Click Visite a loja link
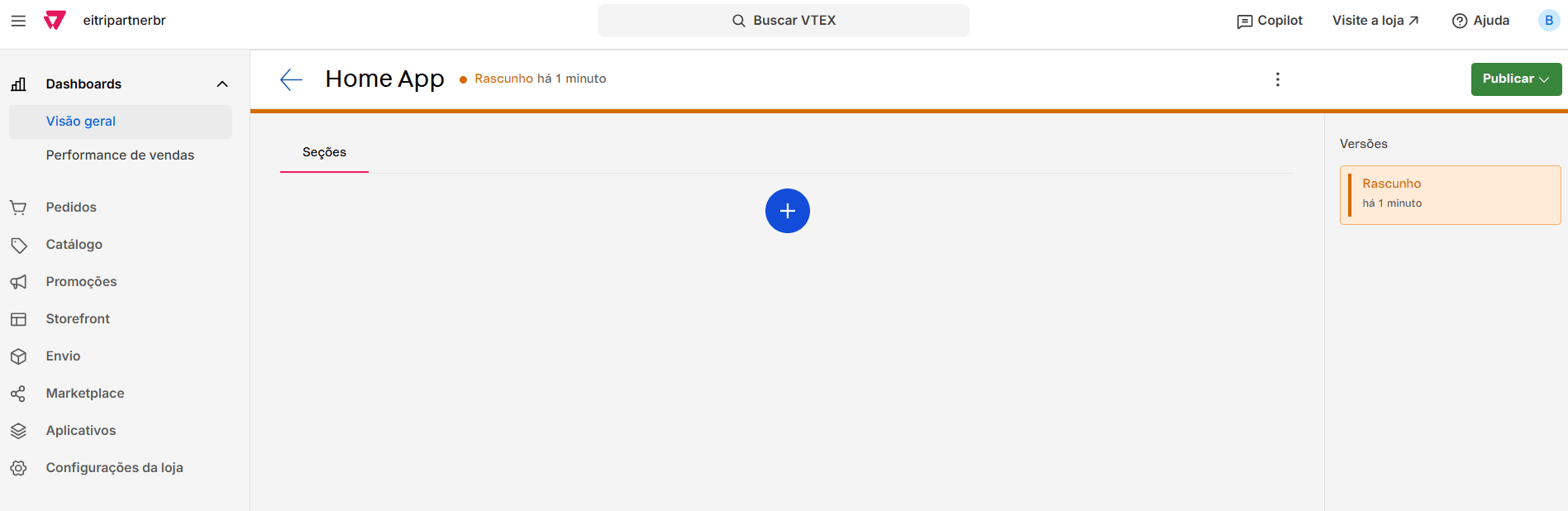The image size is (1568, 511). (x=1375, y=21)
